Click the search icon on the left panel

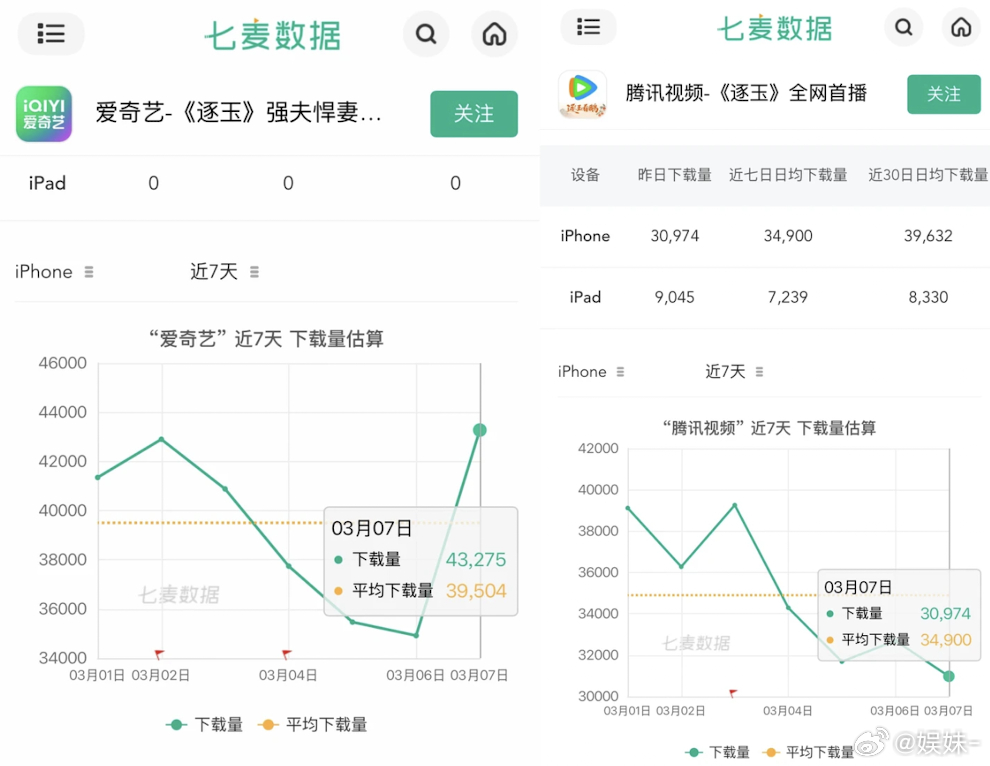[x=426, y=34]
